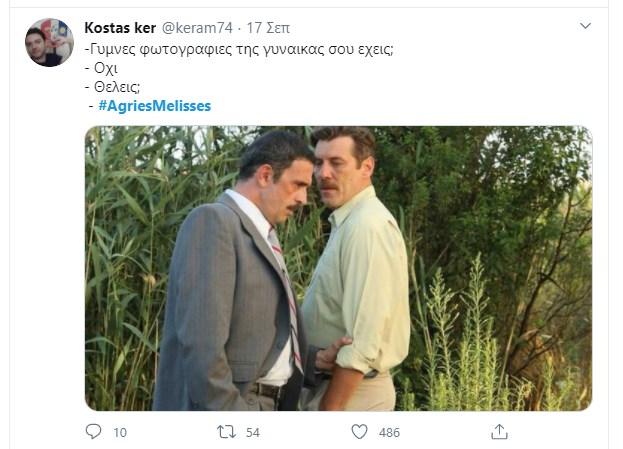Click the reply count 10

pos(120,432)
